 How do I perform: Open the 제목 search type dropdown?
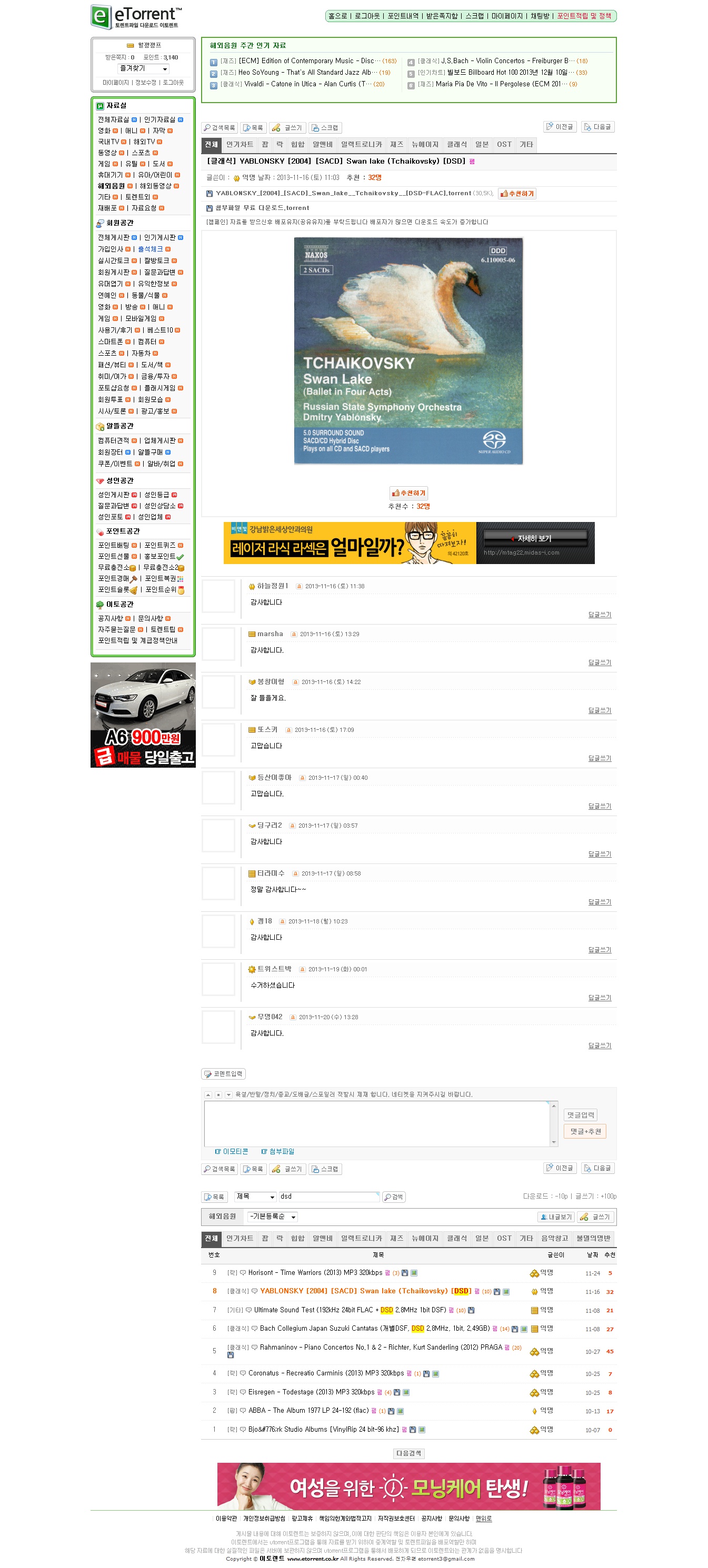point(255,1197)
